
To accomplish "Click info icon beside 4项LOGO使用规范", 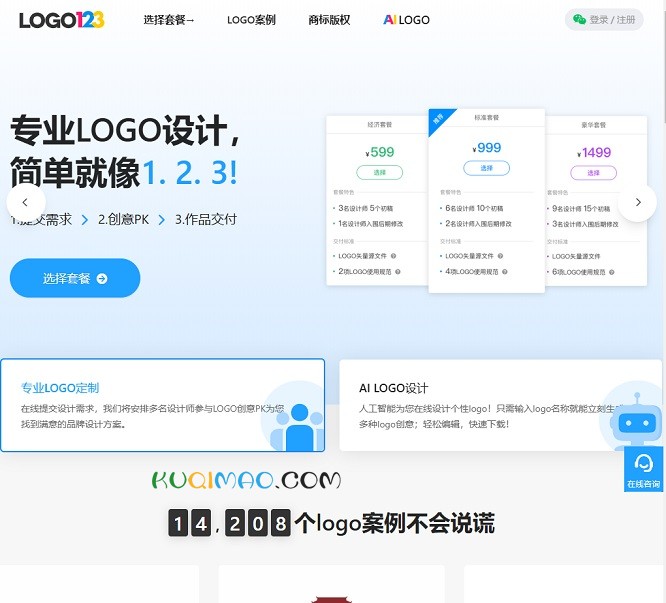I will pyautogui.click(x=505, y=272).
